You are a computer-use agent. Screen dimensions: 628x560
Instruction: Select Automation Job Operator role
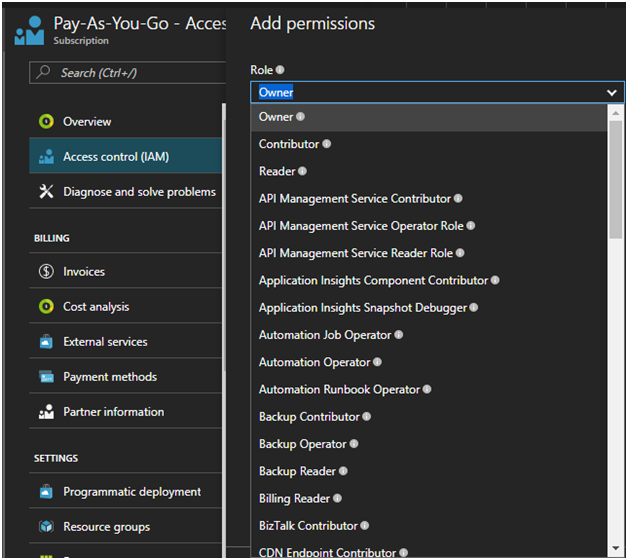[x=429, y=335]
